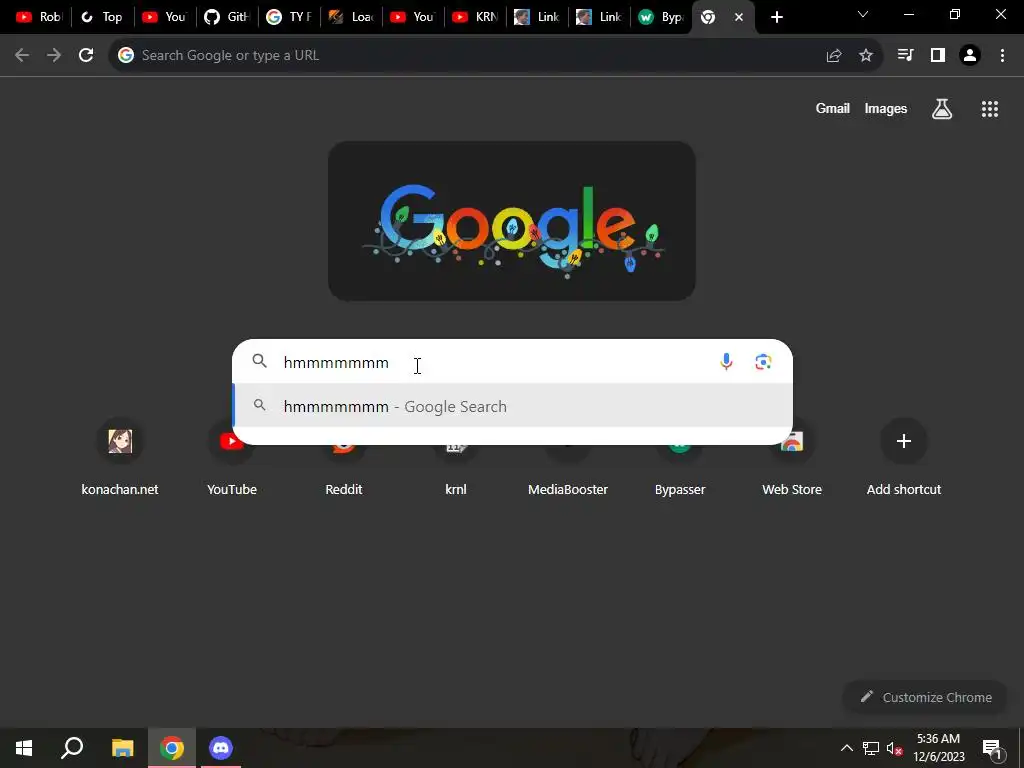Click the Customize Chrome button
The width and height of the screenshot is (1024, 768).
click(925, 697)
